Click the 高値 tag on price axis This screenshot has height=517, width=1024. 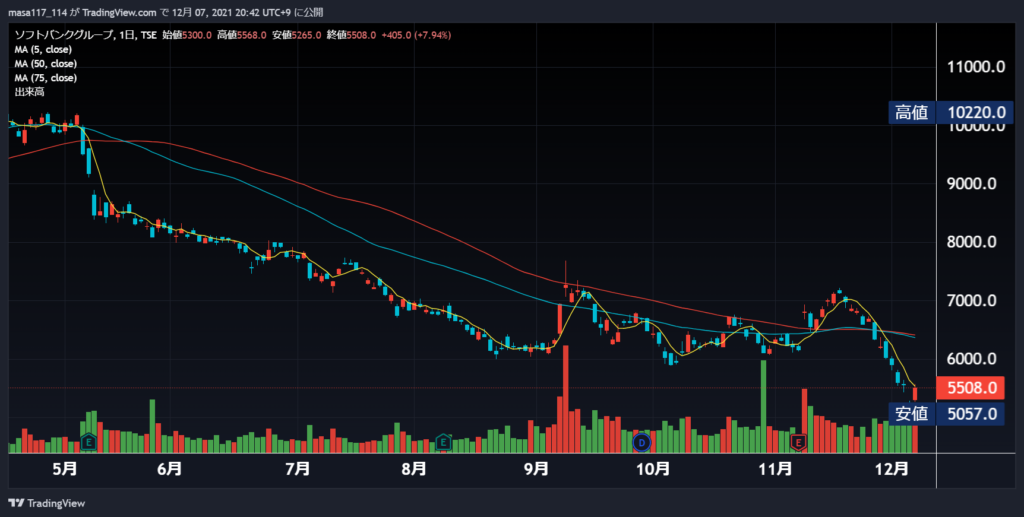pyautogui.click(x=912, y=112)
